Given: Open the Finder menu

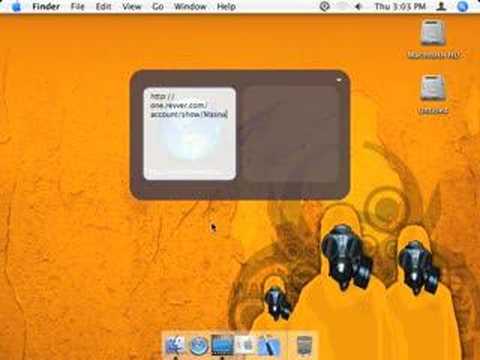Looking at the screenshot, I should coord(46,6).
